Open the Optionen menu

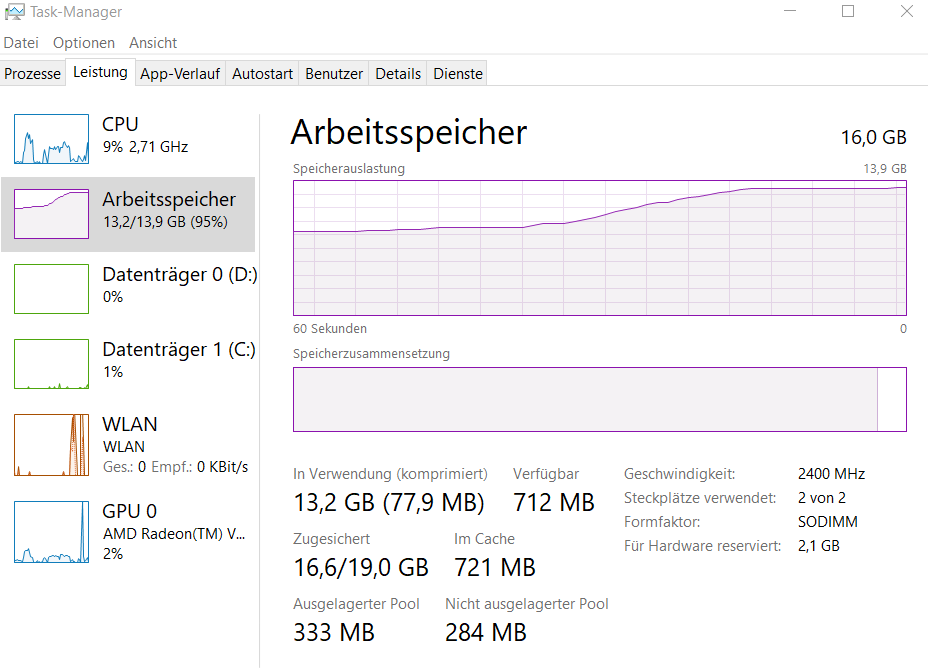coord(84,43)
